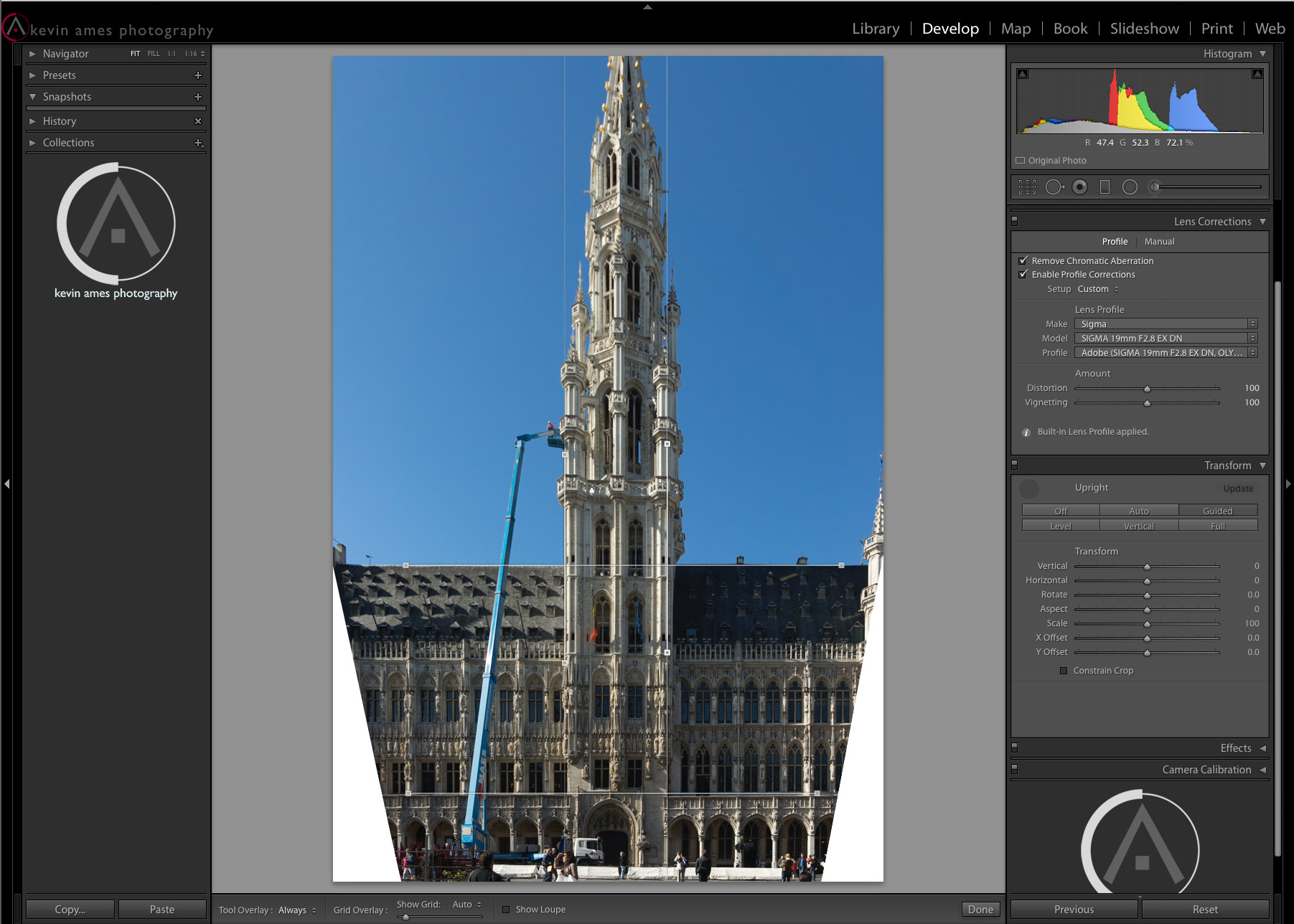Toggle the histogram shadow clipping indicator
The width and height of the screenshot is (1294, 924).
coord(1023,74)
